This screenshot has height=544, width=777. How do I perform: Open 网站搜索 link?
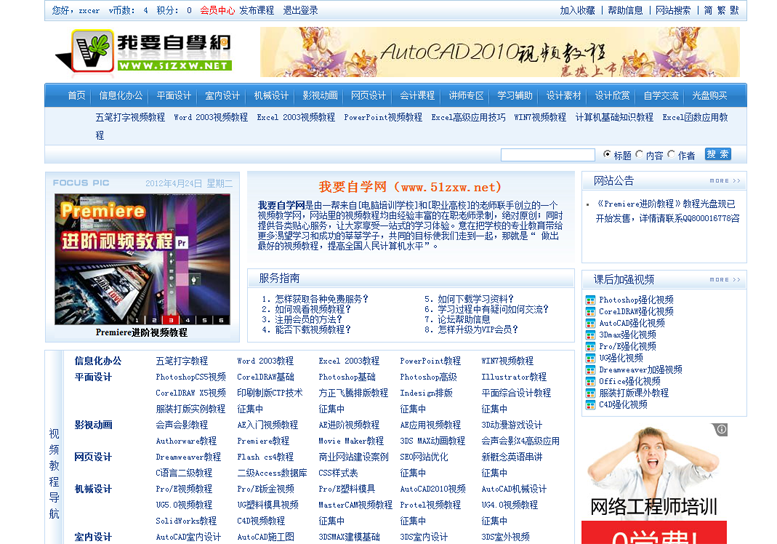[x=673, y=10]
